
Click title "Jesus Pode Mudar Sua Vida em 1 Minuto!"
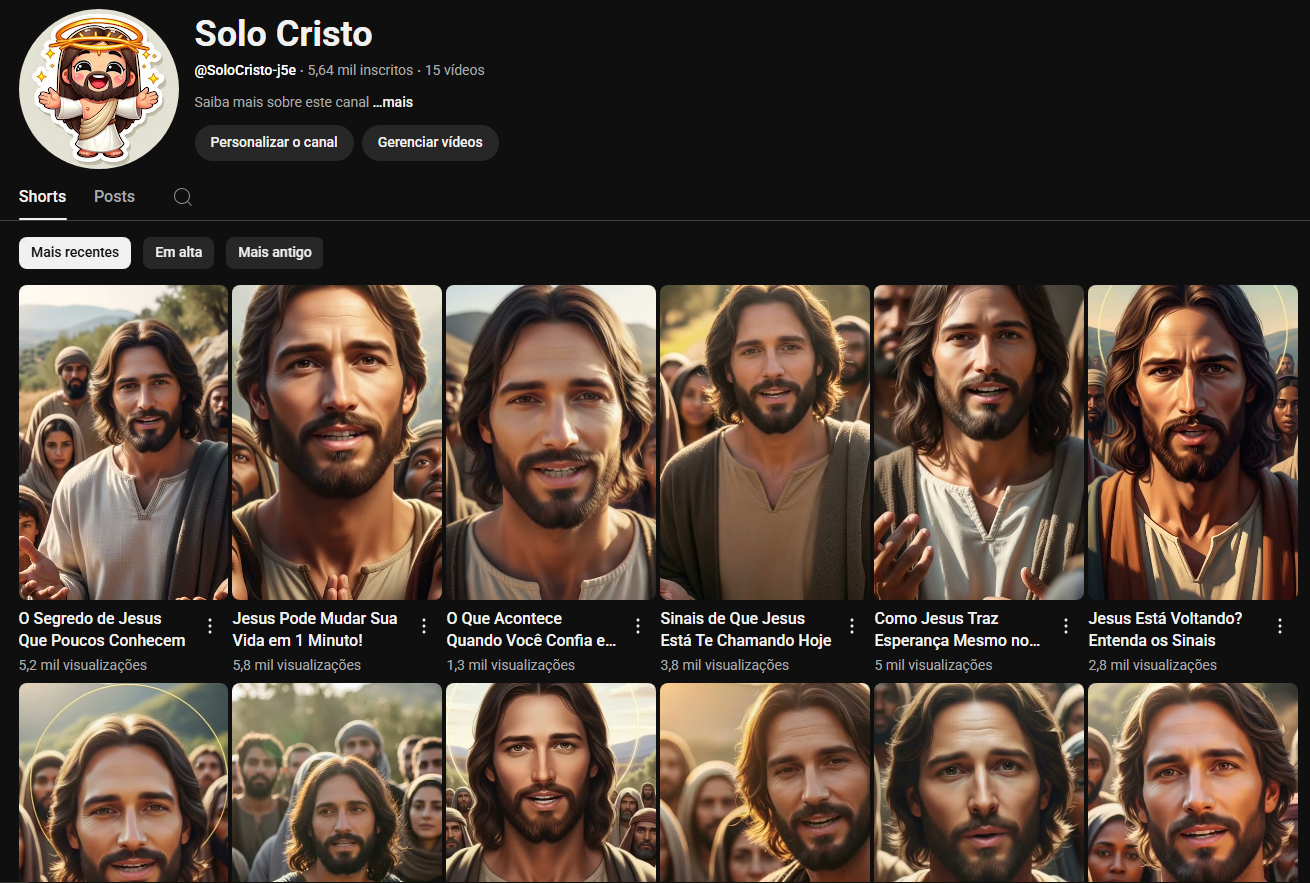[315, 629]
